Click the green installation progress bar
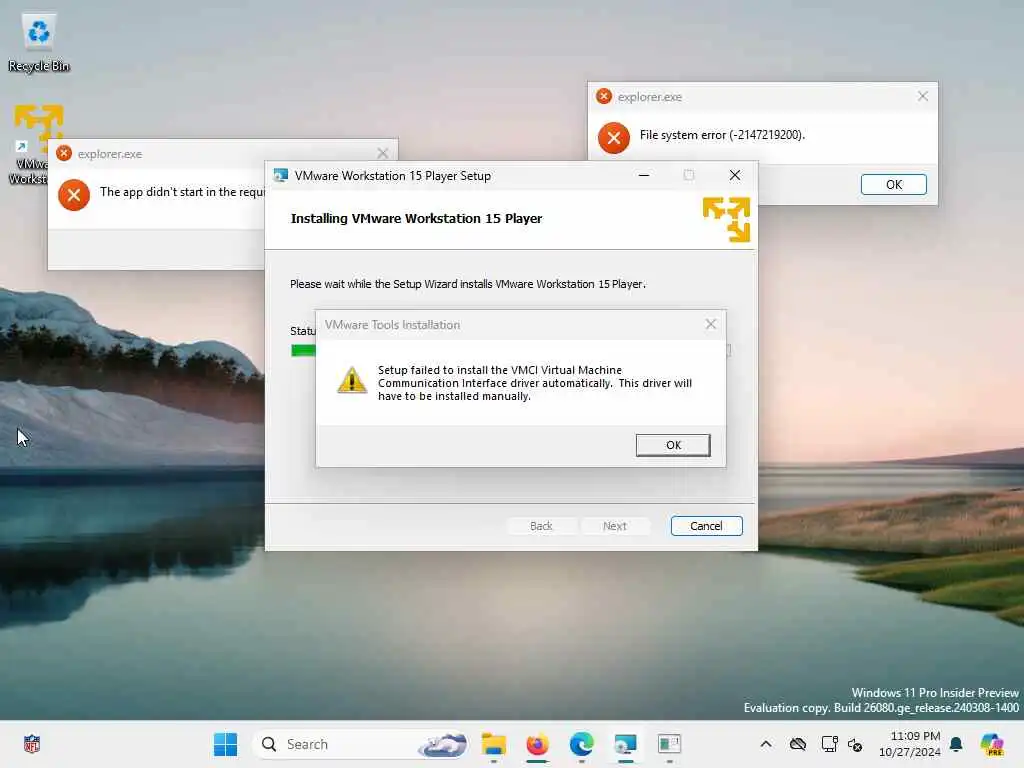 tap(303, 350)
